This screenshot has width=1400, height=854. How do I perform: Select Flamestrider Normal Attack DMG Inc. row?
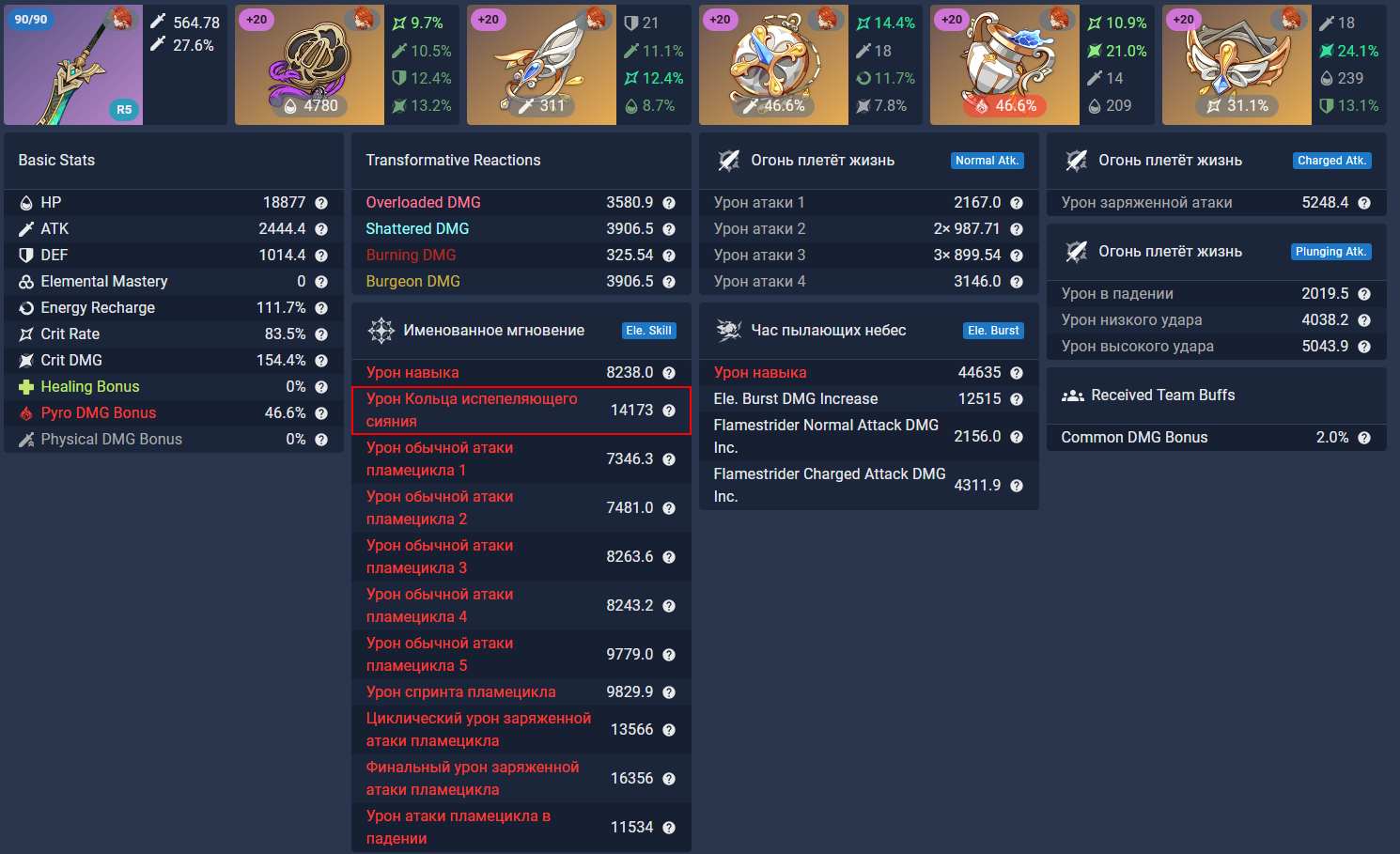click(869, 437)
